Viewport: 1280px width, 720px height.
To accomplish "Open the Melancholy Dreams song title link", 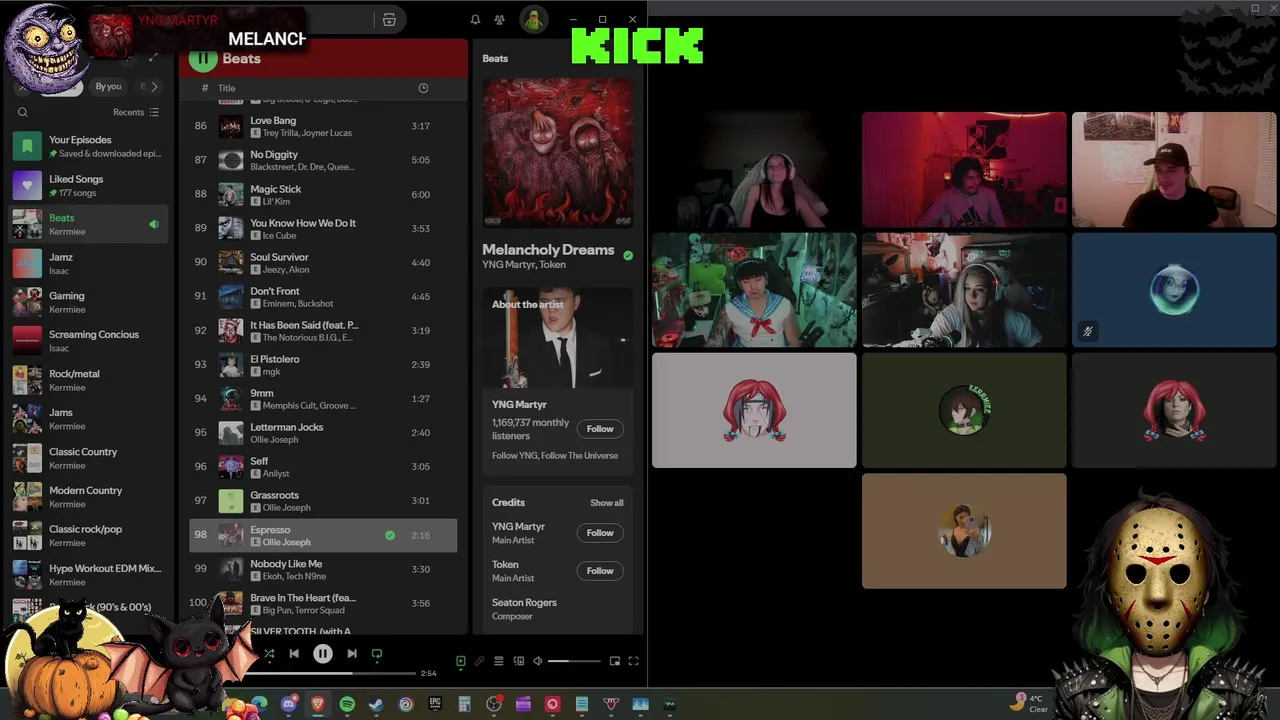I will pos(548,250).
